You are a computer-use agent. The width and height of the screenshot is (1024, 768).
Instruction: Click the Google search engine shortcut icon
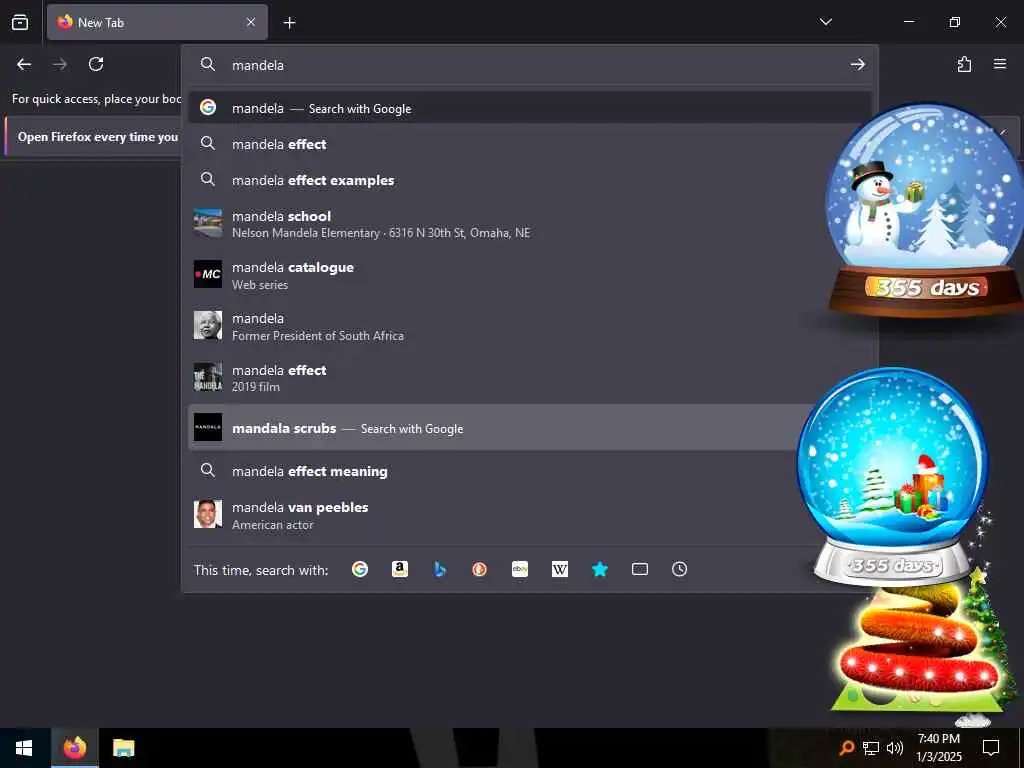click(360, 569)
